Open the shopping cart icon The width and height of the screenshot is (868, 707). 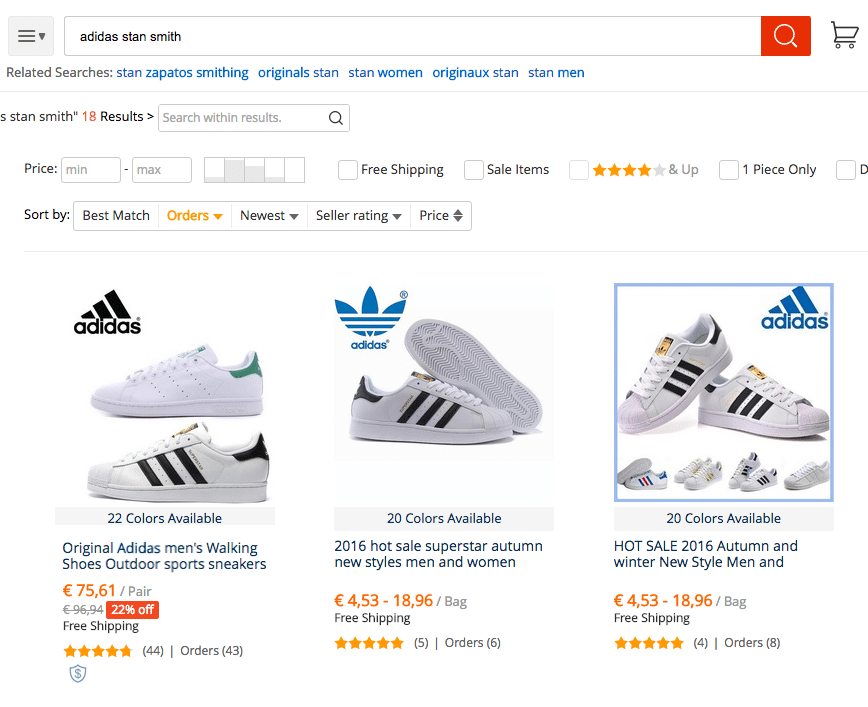pyautogui.click(x=844, y=35)
